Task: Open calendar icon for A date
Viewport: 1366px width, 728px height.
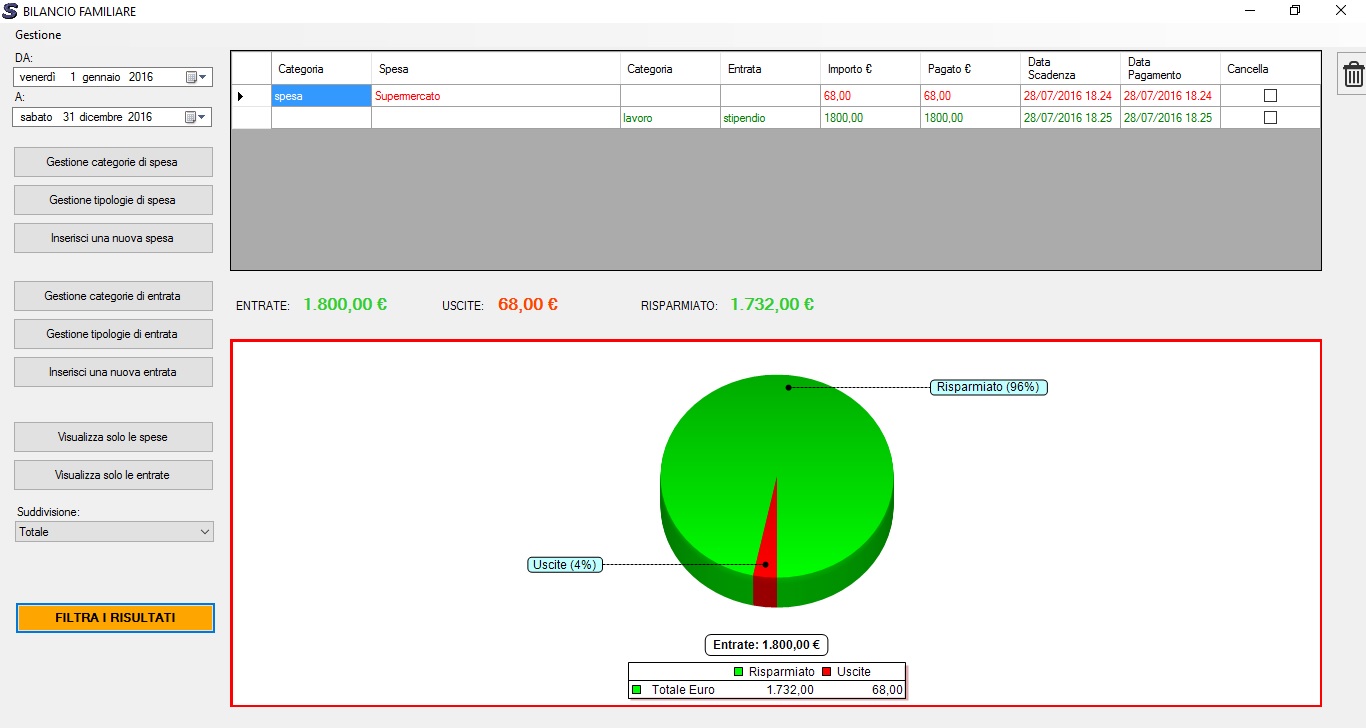Action: pos(191,117)
